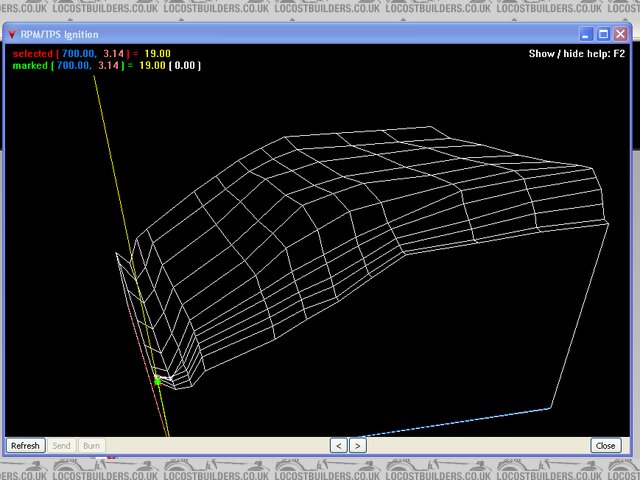Click the Burn button
640x480 pixels.
91,446
